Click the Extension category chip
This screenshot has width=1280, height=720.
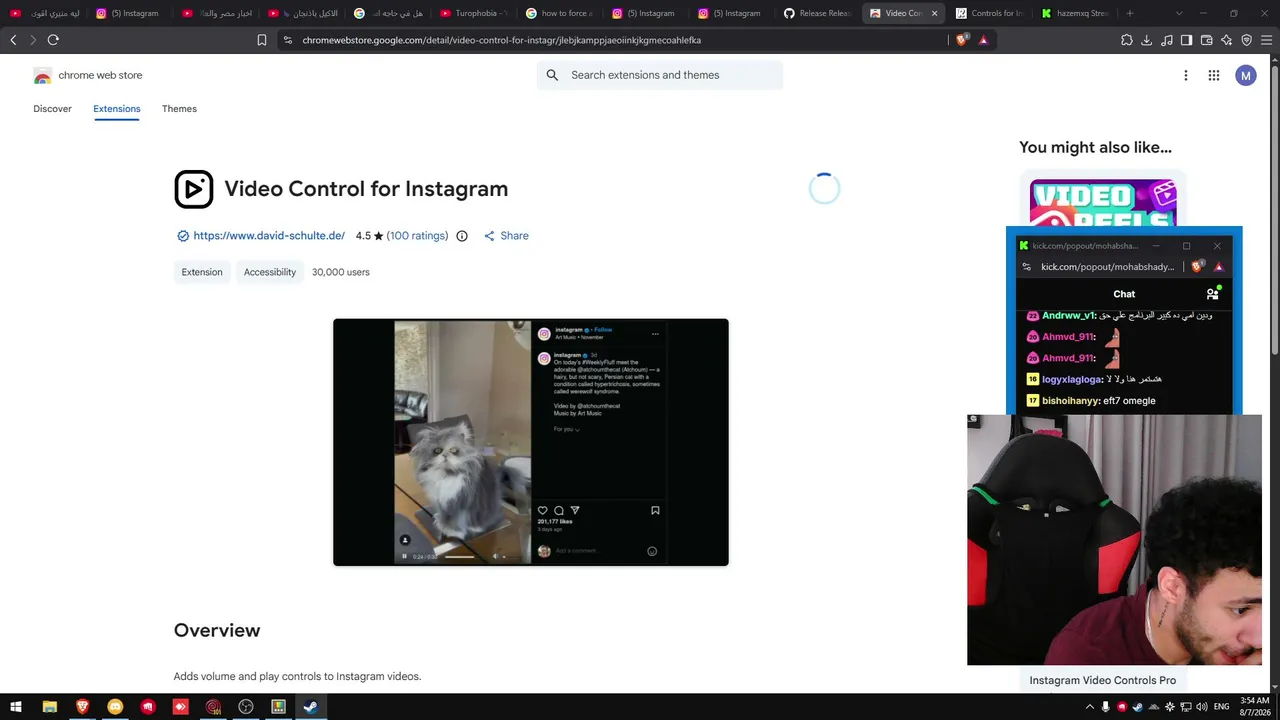202,272
